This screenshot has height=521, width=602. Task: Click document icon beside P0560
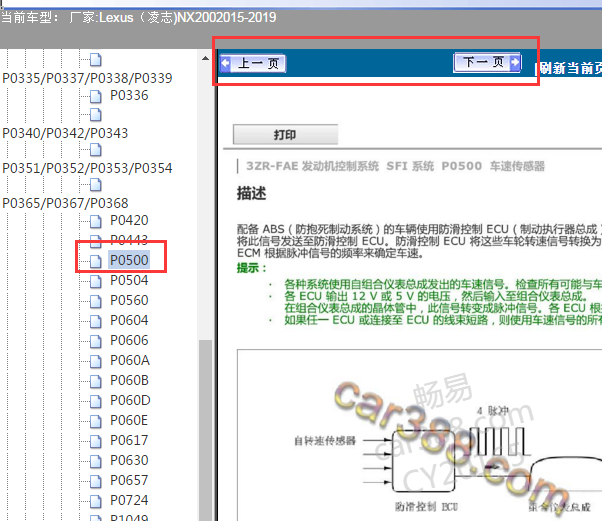(x=96, y=301)
